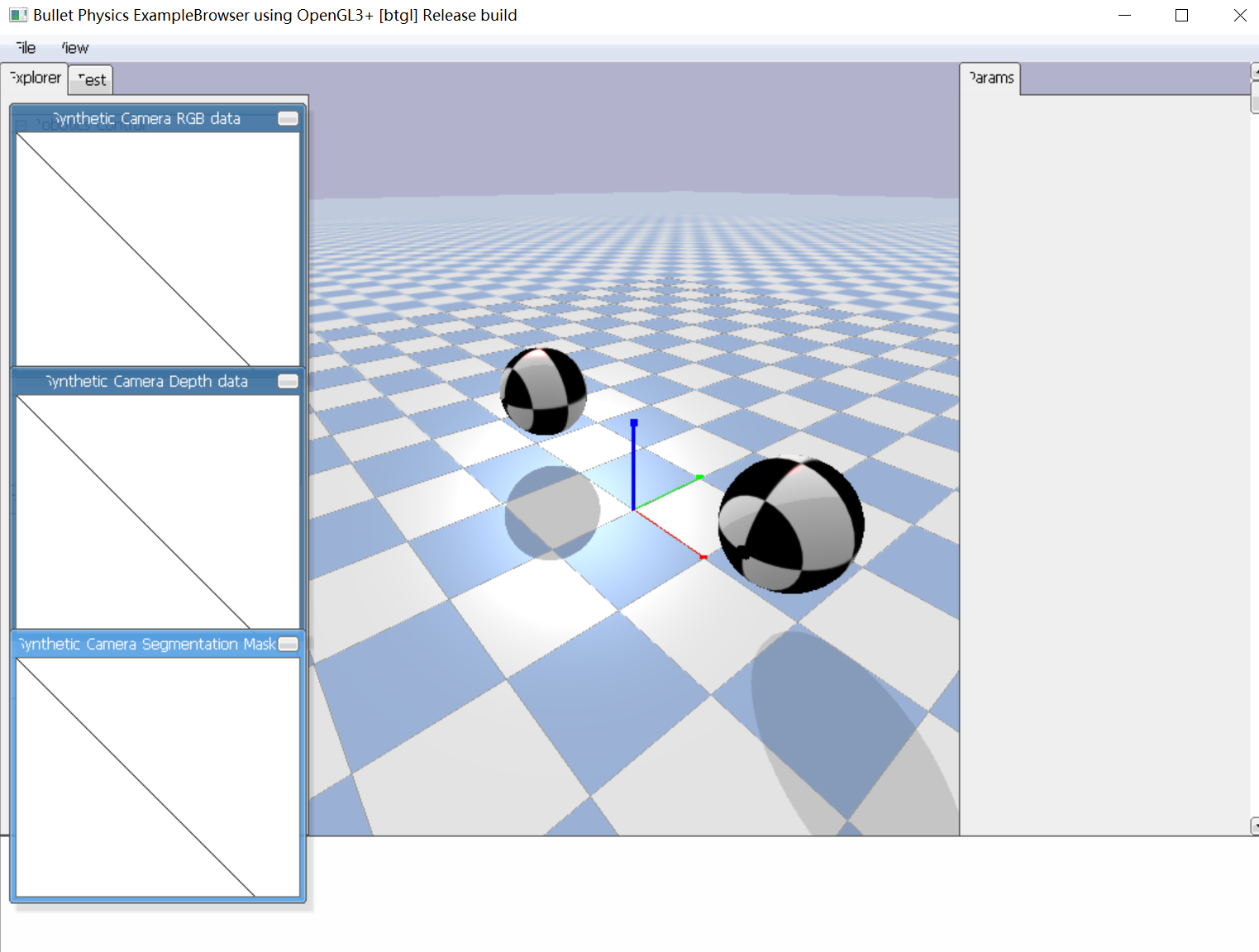Click the smaller checkered sphere in the viewport
Screen dimensions: 1259x952
543,392
